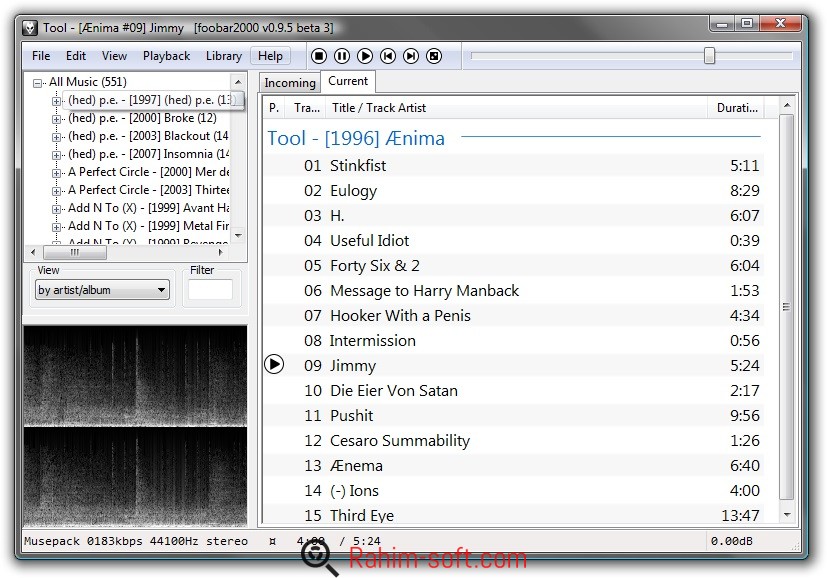827x578 pixels.
Task: Select track 06 Message to Harry Manback
Action: pyautogui.click(x=513, y=291)
